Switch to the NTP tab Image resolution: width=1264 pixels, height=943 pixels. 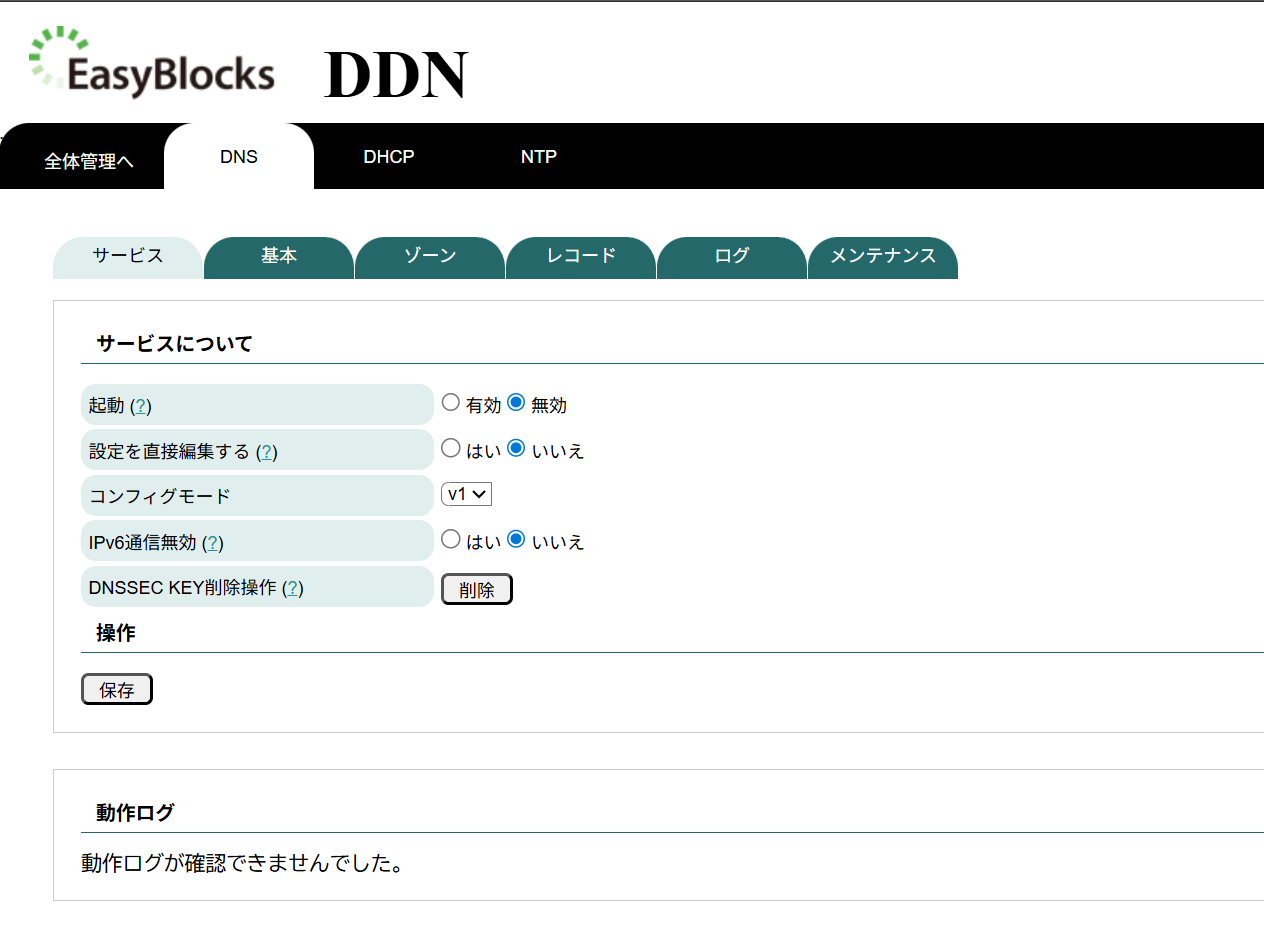(539, 156)
